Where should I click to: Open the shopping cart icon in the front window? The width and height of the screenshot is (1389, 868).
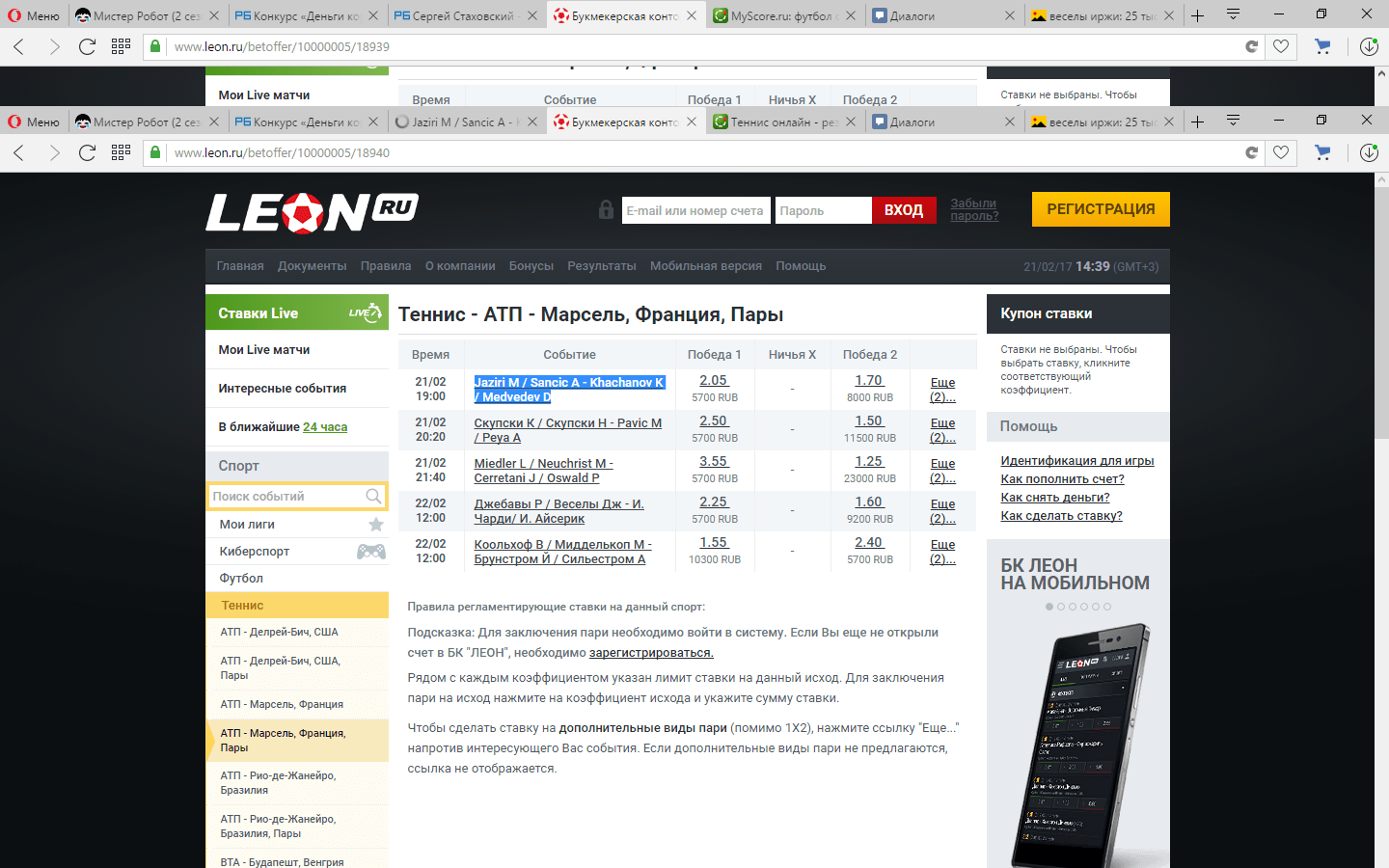click(1322, 152)
